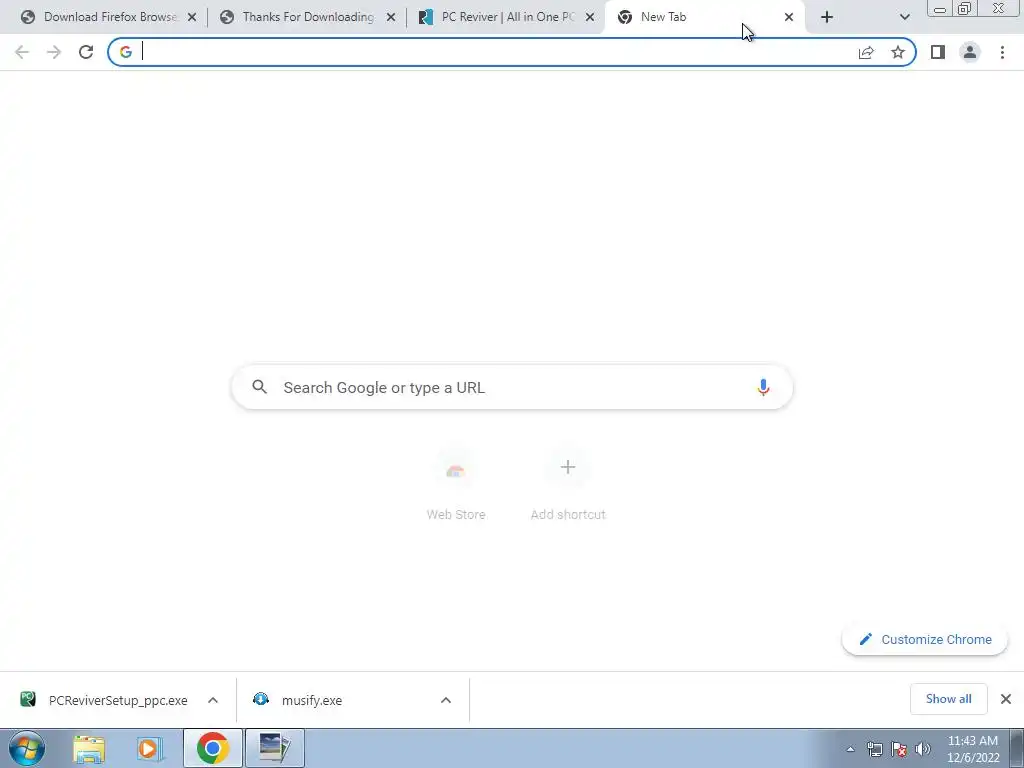This screenshot has height=768, width=1024.
Task: Click the Google icon in address bar
Action: pyautogui.click(x=126, y=52)
